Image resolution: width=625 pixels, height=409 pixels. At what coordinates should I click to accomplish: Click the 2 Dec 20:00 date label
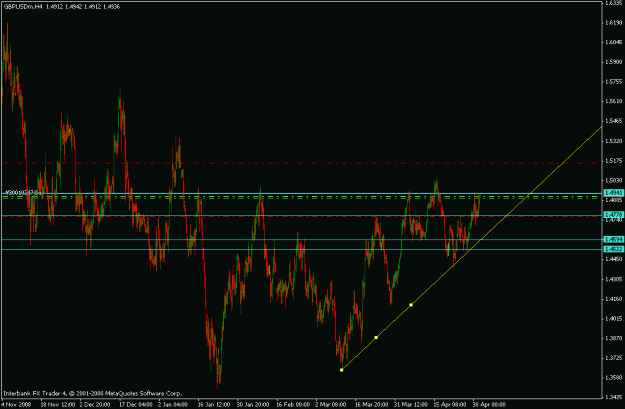94,405
